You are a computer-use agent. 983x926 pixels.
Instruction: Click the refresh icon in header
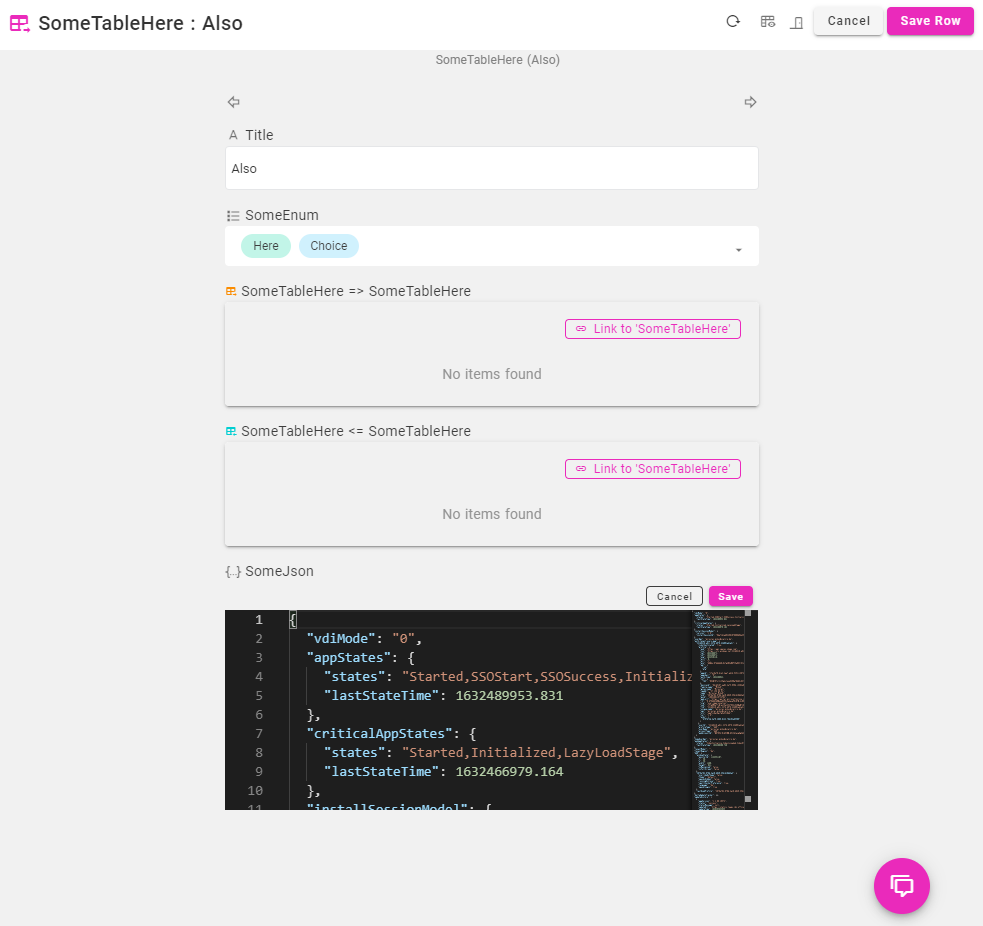(x=733, y=21)
